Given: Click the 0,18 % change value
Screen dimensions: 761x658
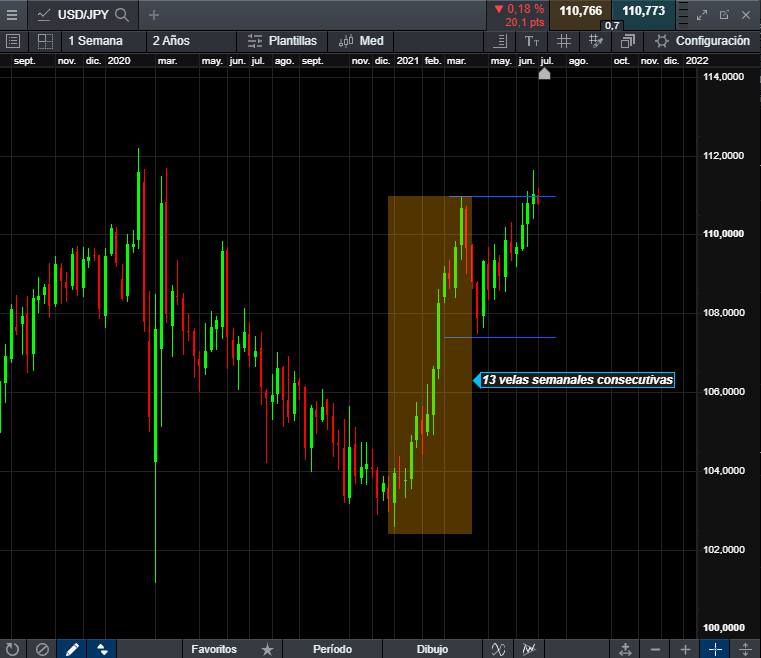Looking at the screenshot, I should click(526, 9).
